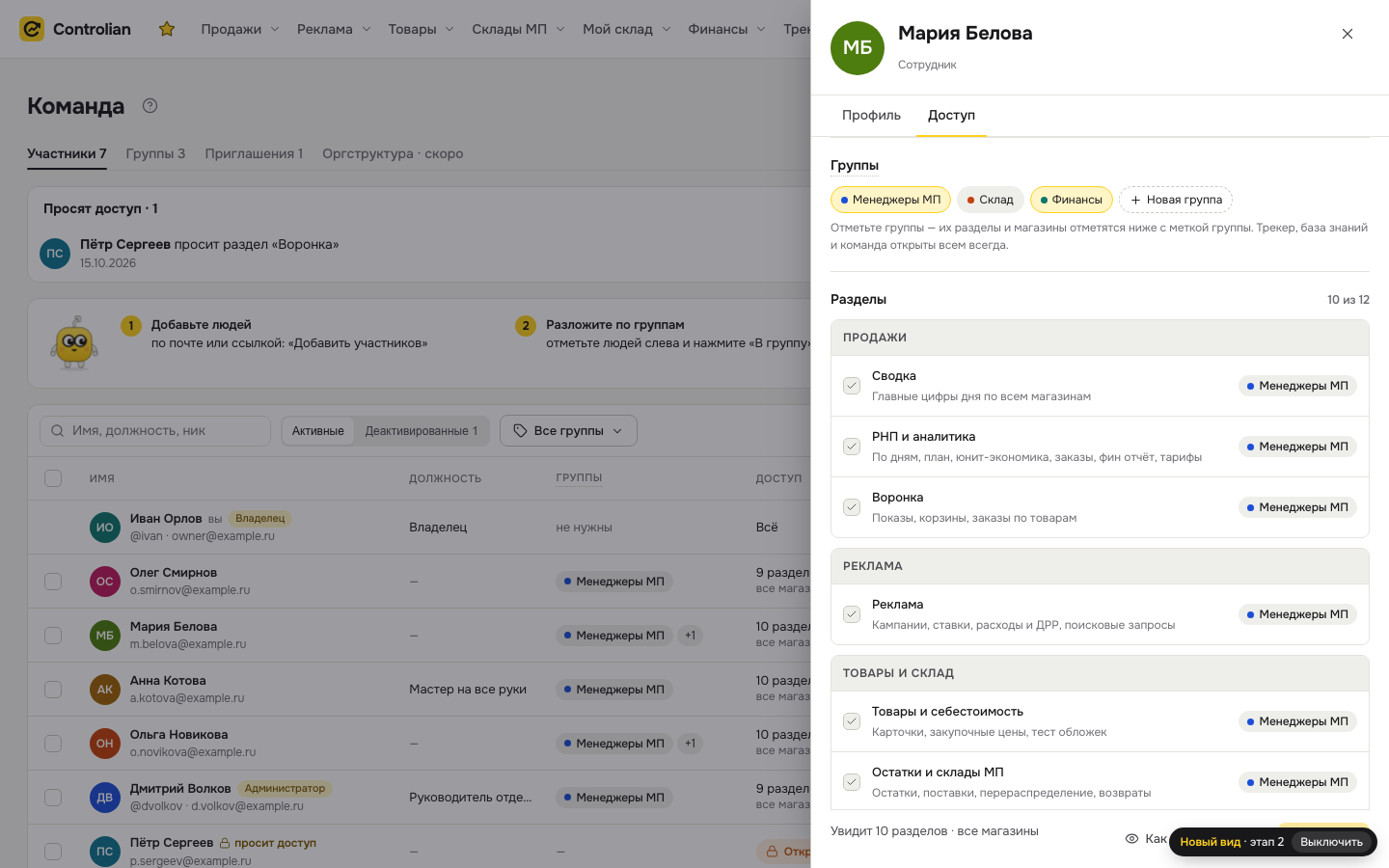Click Анна Котова's АК avatar
1389x868 pixels.
105,690
